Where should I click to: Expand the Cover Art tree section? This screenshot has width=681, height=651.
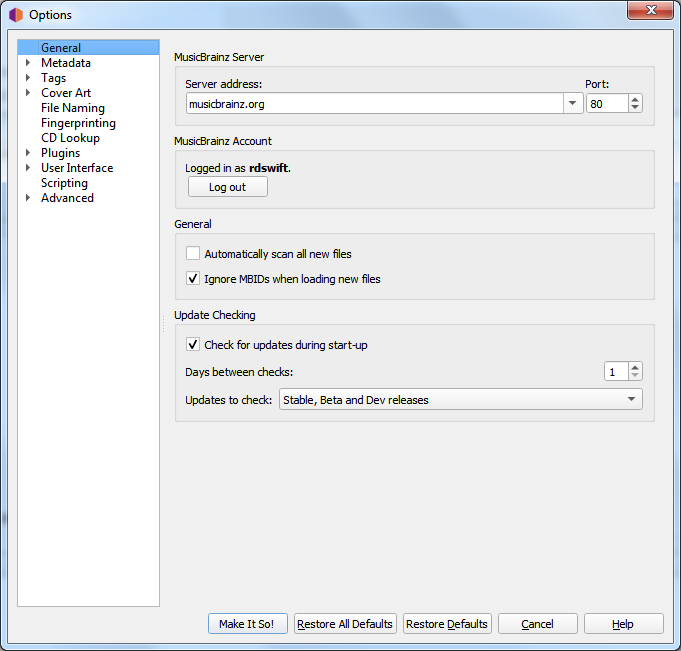coord(28,93)
